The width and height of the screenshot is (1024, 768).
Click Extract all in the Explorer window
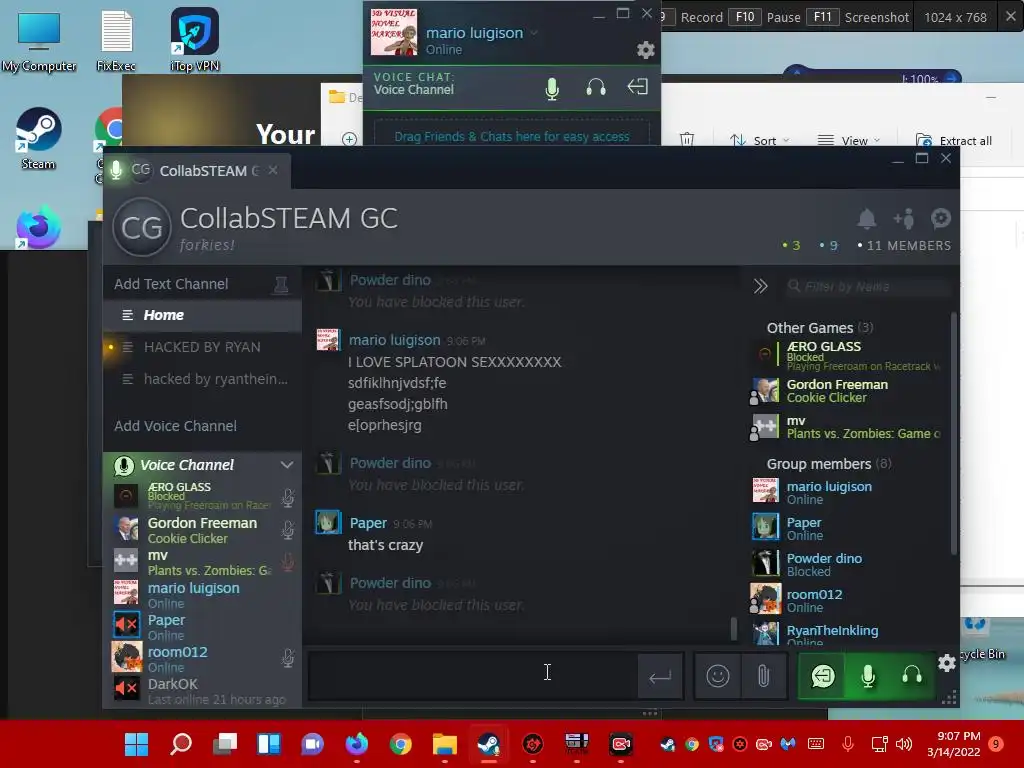pyautogui.click(x=953, y=140)
